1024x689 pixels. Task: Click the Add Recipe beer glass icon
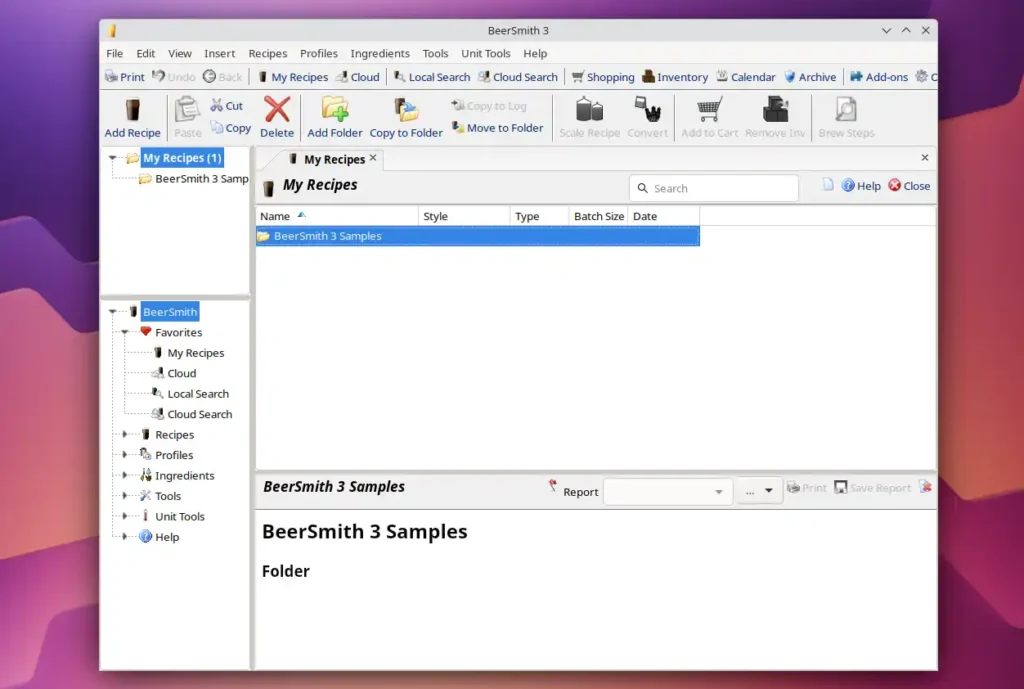tap(132, 110)
